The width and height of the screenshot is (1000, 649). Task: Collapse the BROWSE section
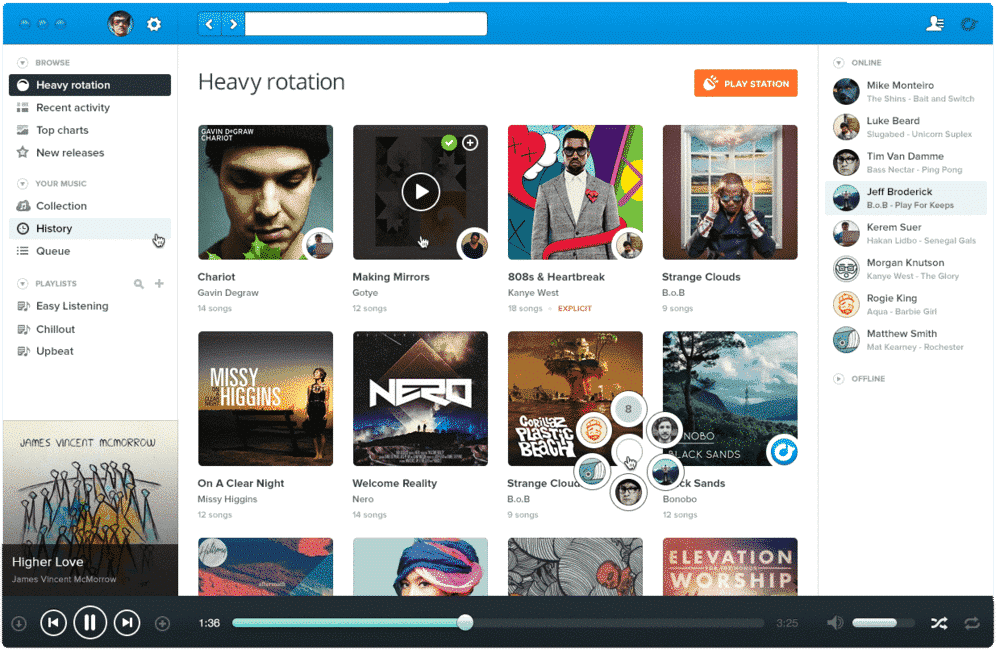click(22, 62)
